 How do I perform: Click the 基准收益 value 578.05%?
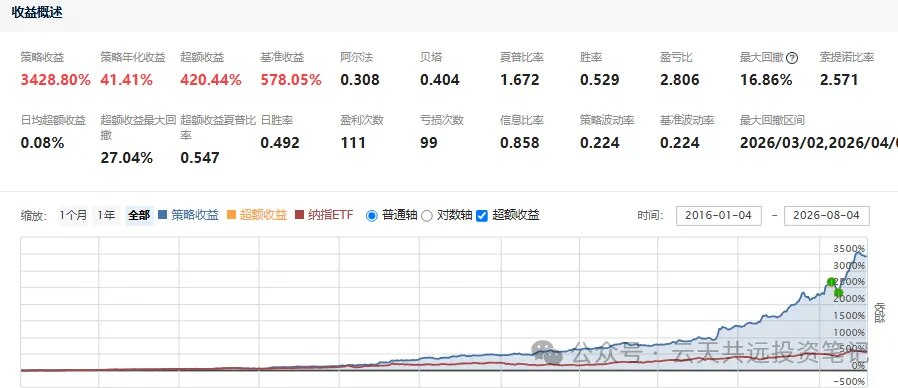(x=291, y=80)
